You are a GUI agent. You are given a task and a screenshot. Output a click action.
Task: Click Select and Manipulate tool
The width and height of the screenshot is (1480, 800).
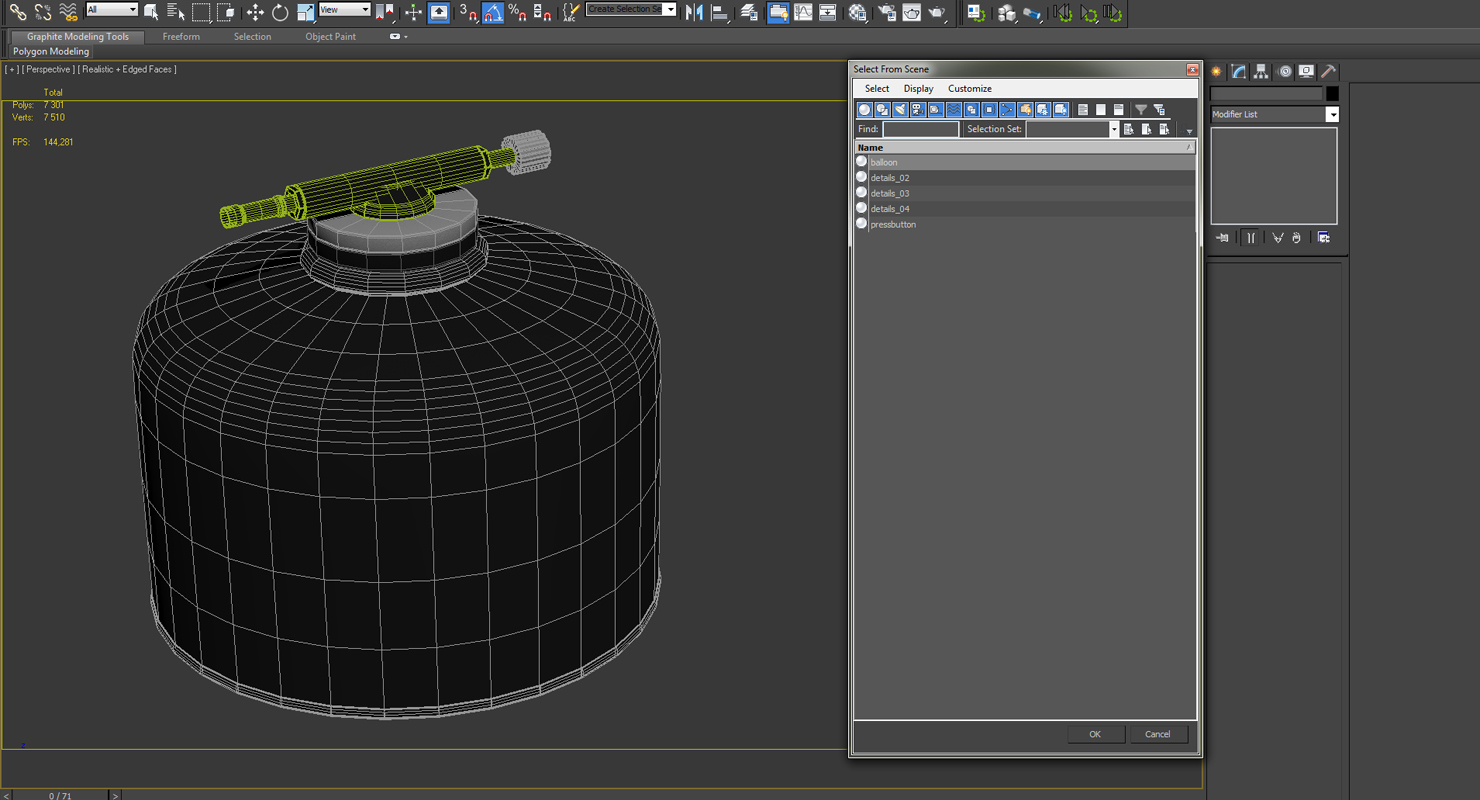(413, 12)
